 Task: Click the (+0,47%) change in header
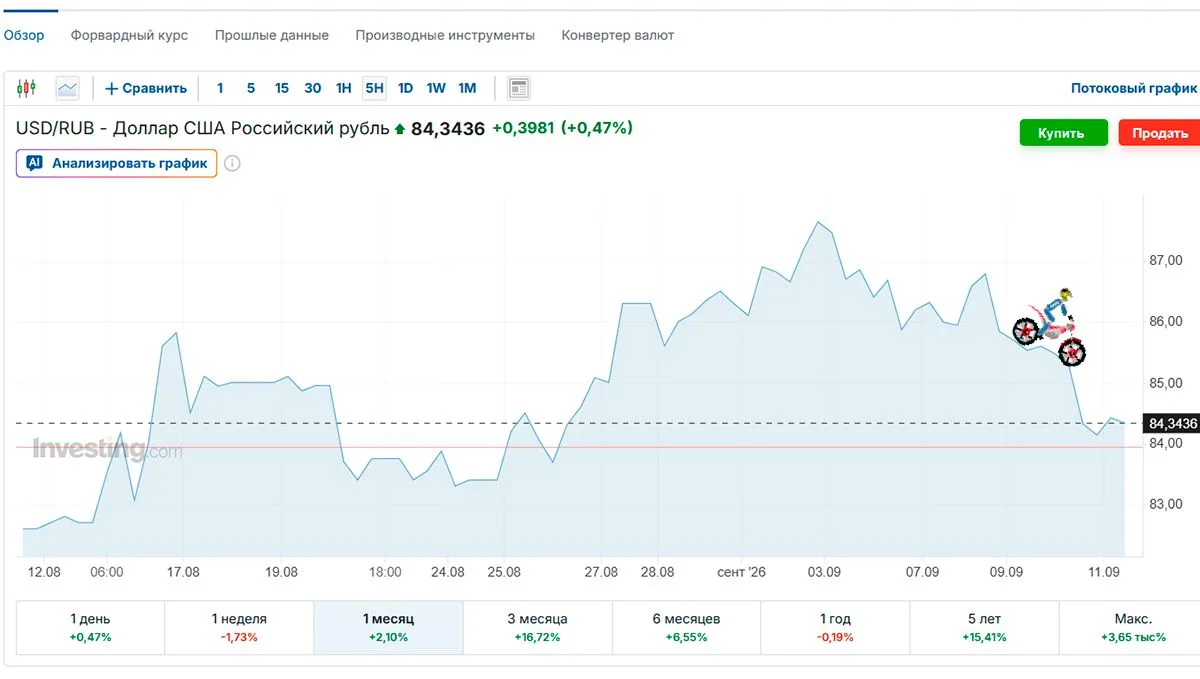tap(597, 128)
